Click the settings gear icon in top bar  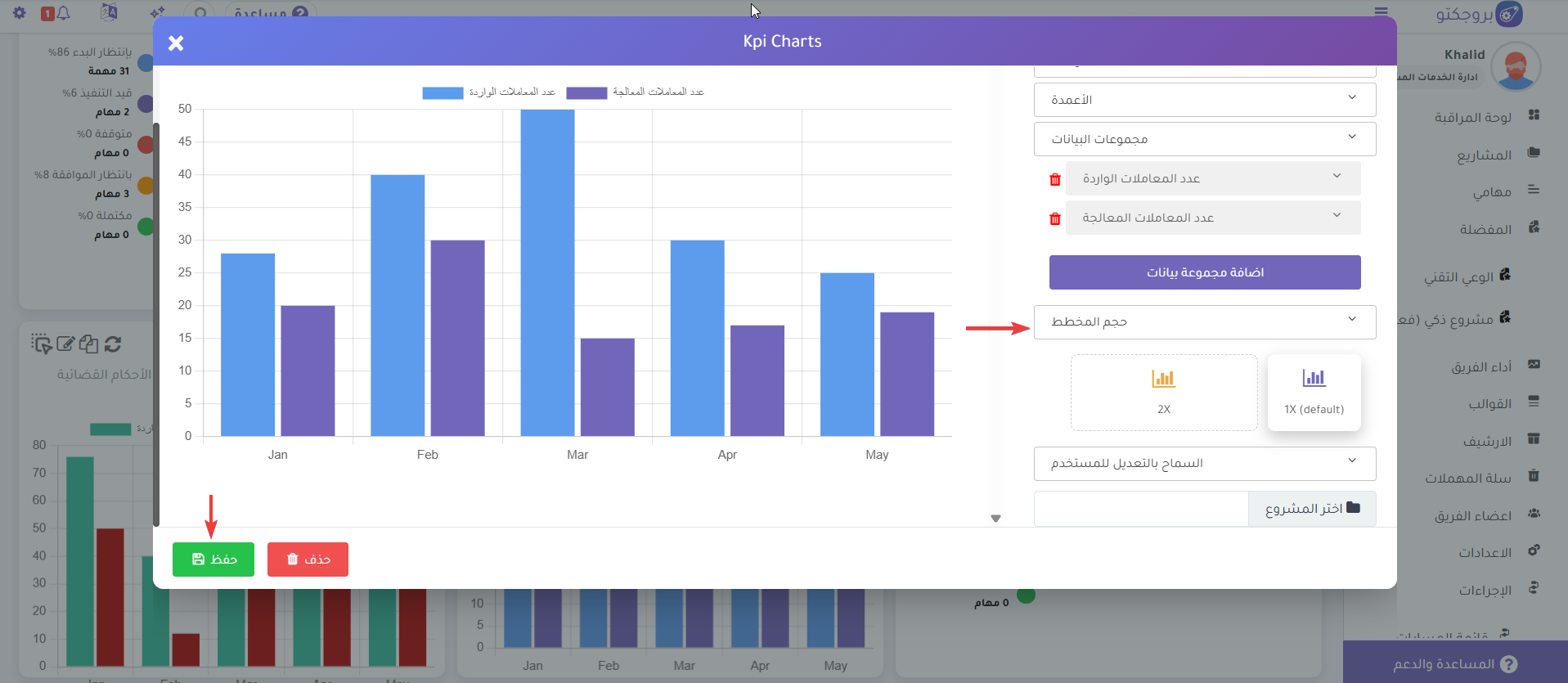coord(20,13)
